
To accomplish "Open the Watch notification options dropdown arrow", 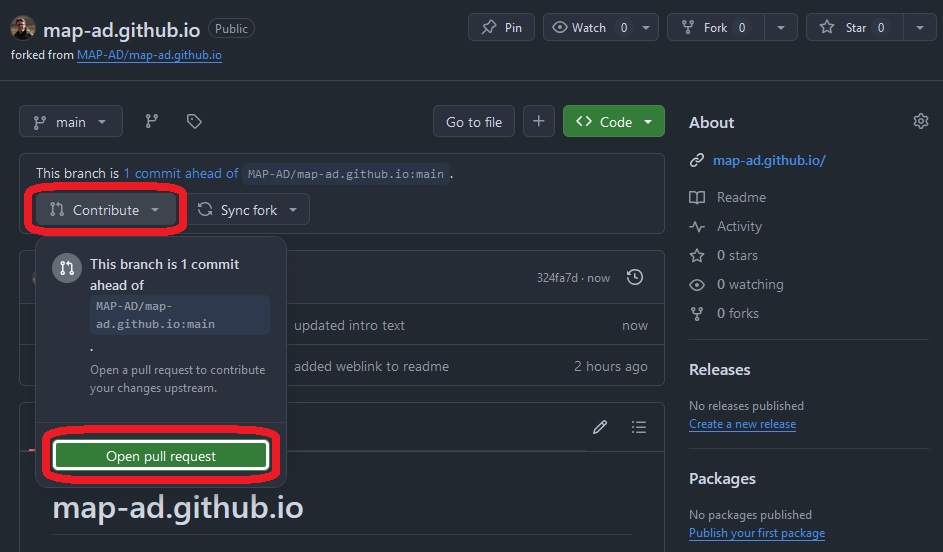I will 647,28.
